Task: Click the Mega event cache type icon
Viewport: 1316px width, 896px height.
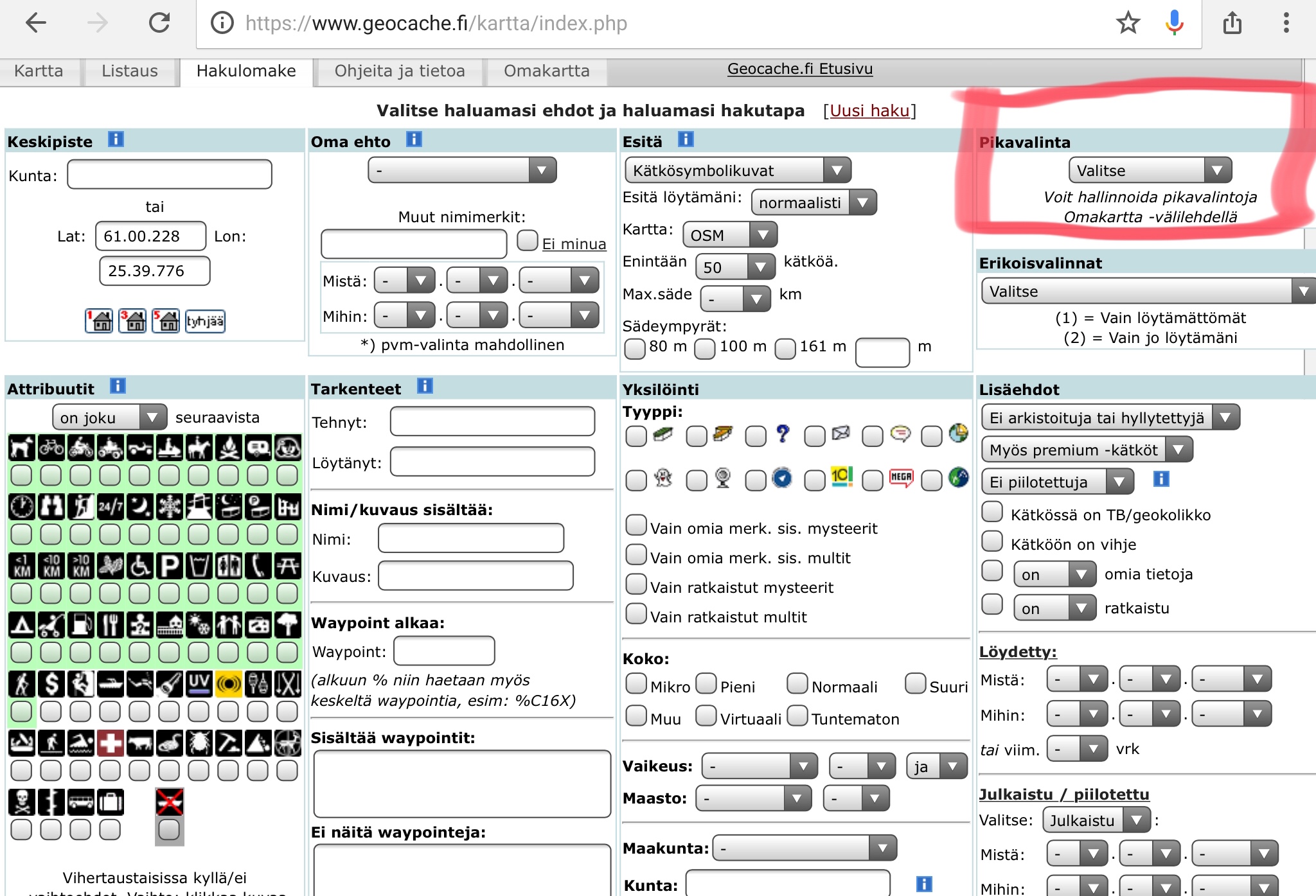Action: (901, 477)
